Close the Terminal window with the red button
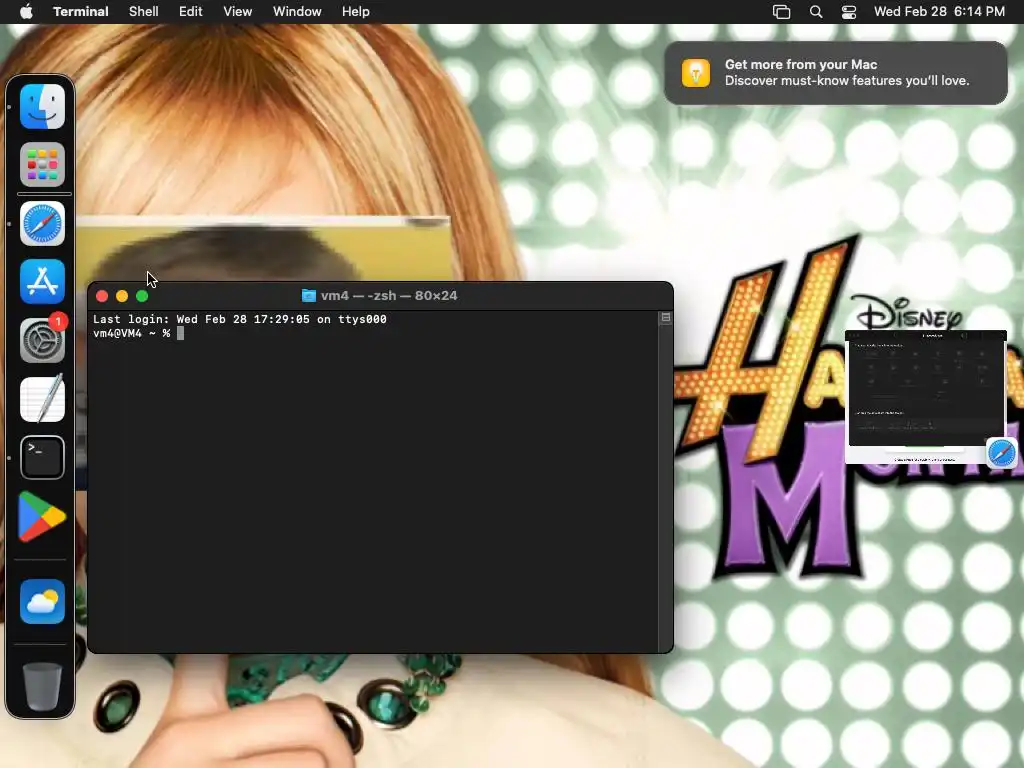1024x768 pixels. click(x=102, y=296)
